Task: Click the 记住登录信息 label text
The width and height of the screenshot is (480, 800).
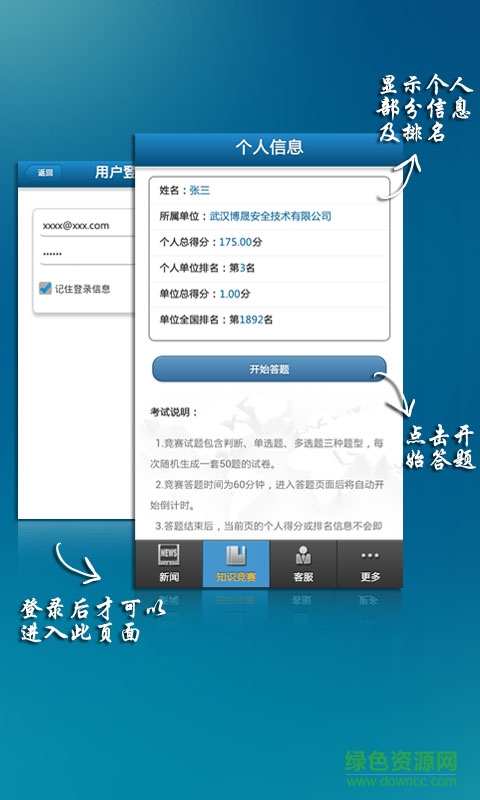Action: pos(83,289)
